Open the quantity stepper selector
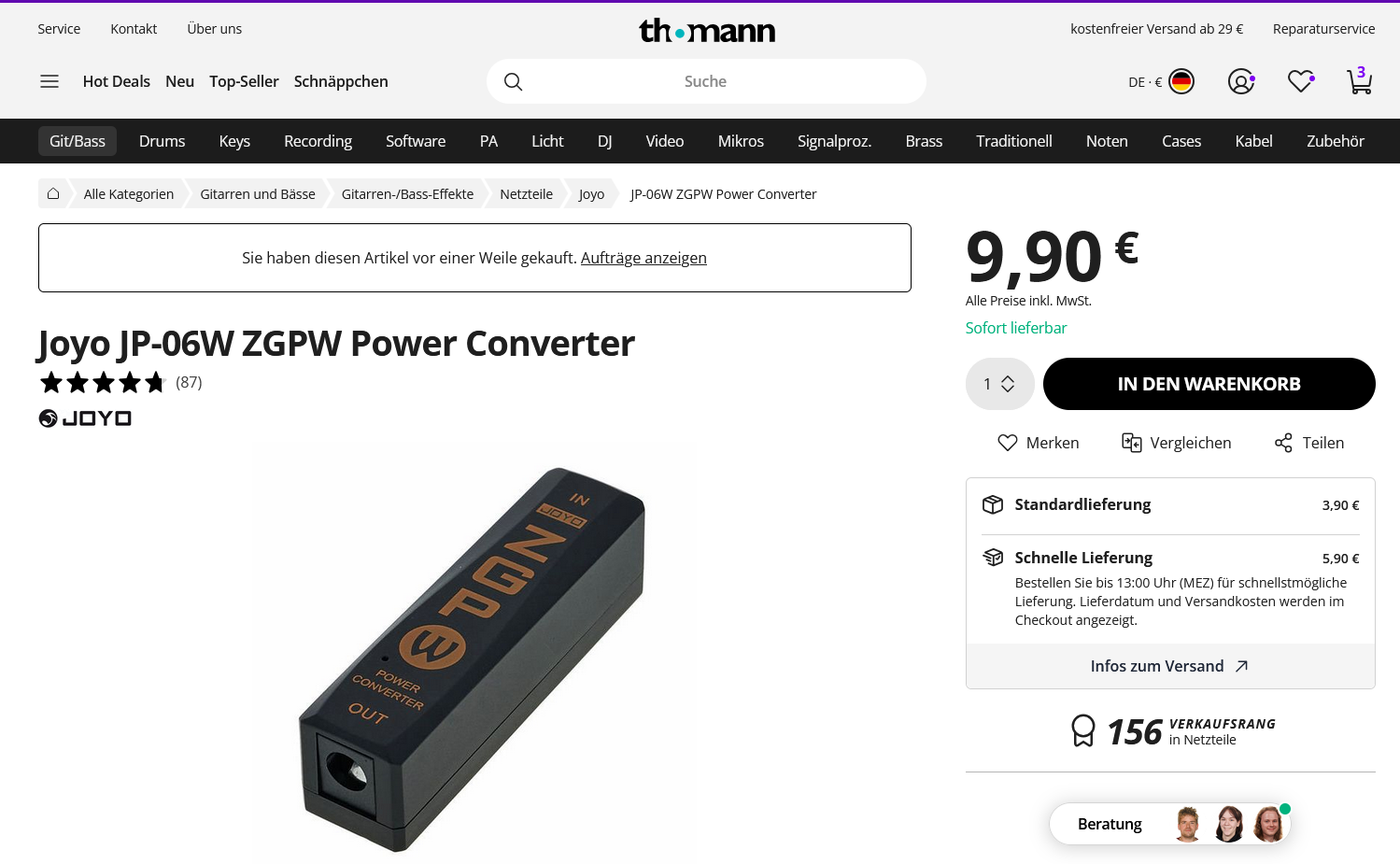The height and width of the screenshot is (864, 1400). [999, 384]
